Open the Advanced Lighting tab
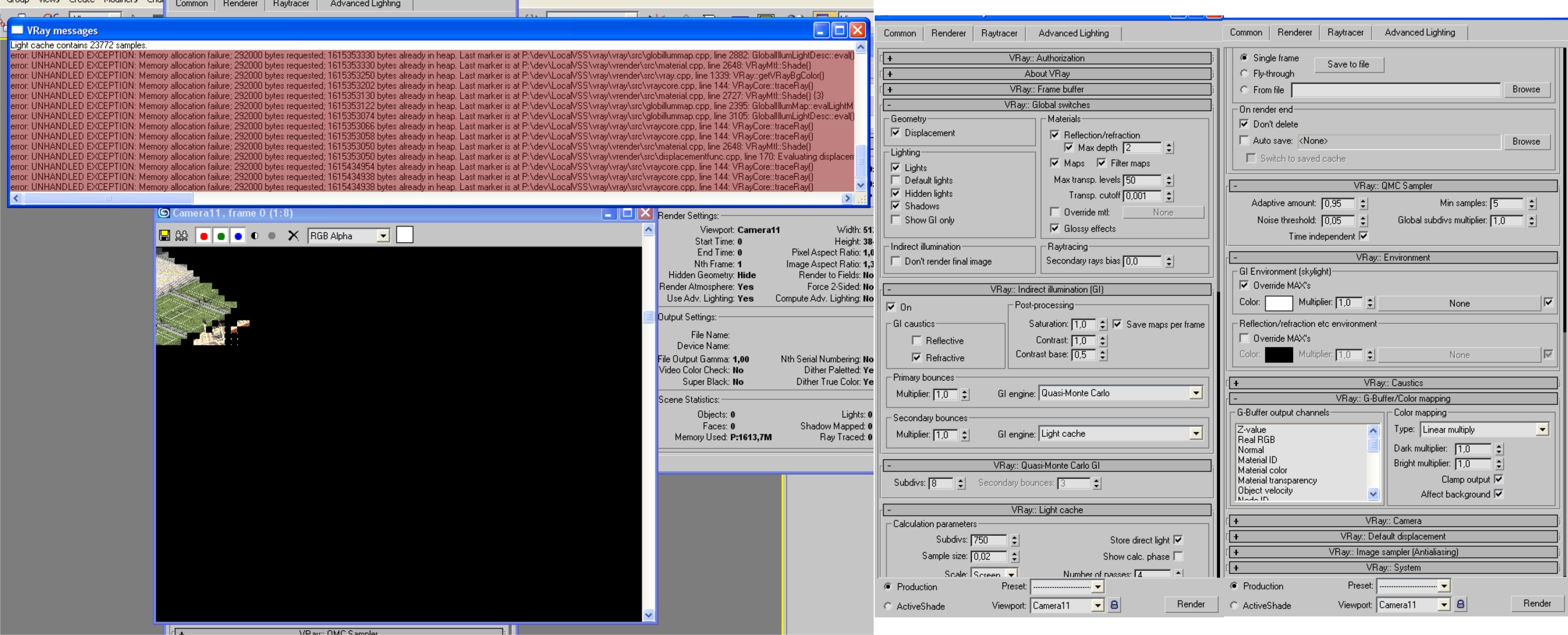This screenshot has height=635, width=1568. 1073,33
